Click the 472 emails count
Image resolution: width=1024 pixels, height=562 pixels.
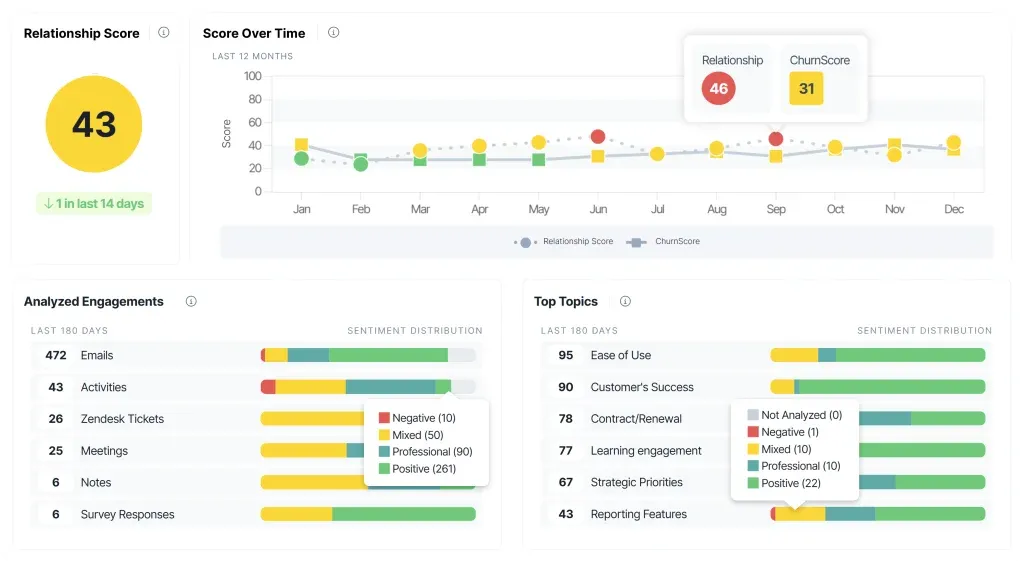[56, 355]
